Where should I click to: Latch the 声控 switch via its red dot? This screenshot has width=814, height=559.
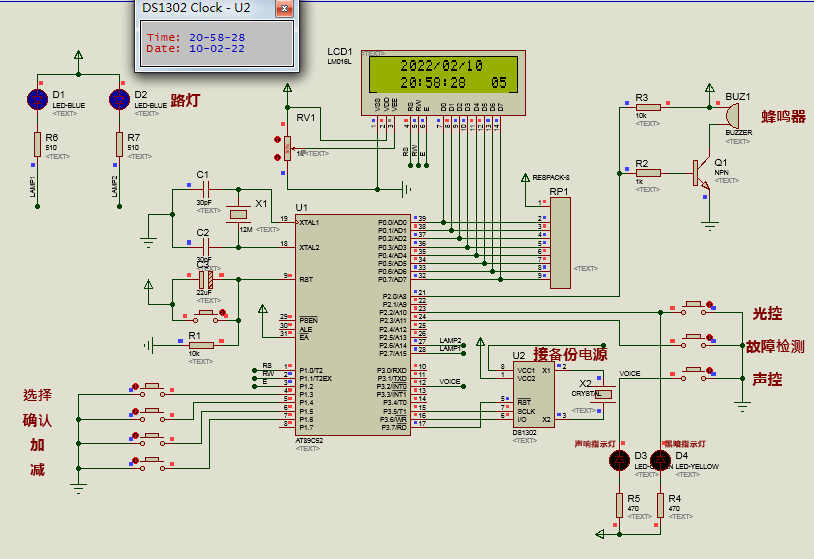(x=709, y=371)
